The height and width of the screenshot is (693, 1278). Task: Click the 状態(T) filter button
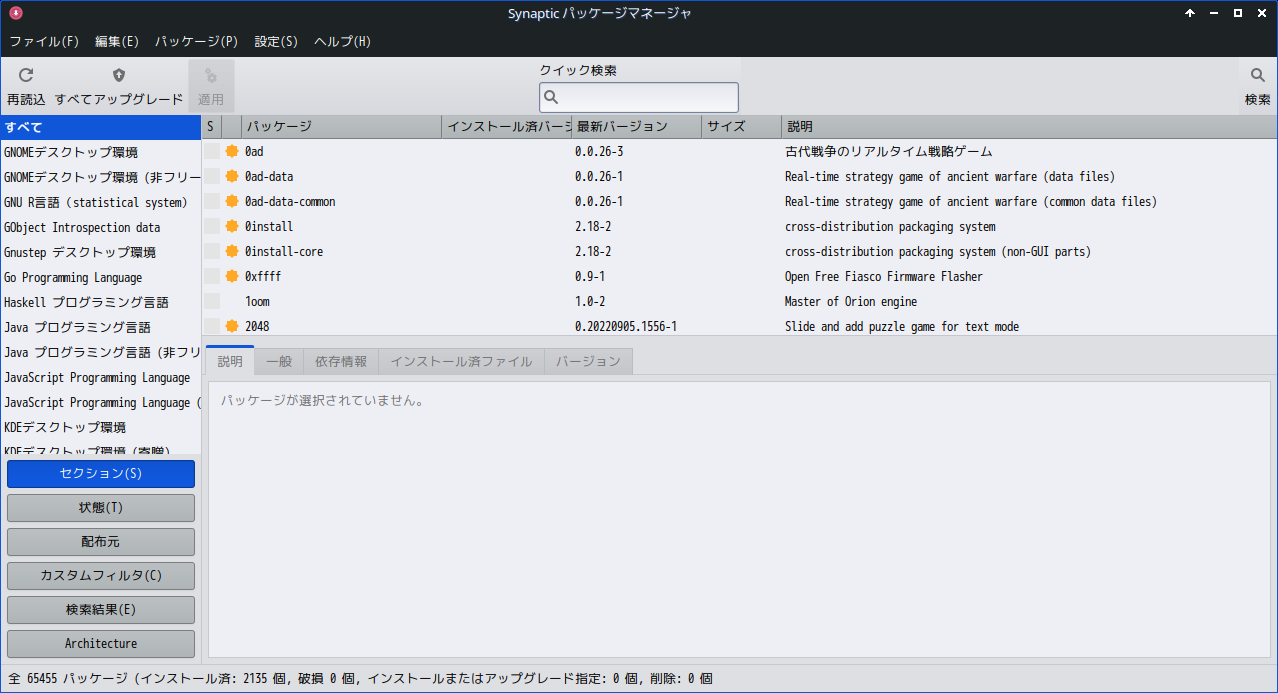pyautogui.click(x=101, y=508)
